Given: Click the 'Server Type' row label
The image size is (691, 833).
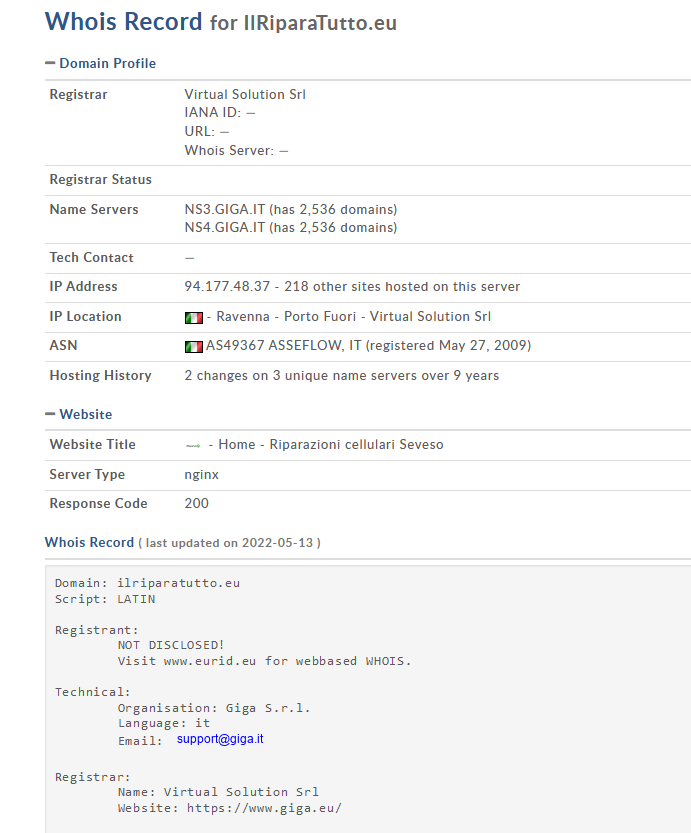Looking at the screenshot, I should [x=87, y=474].
